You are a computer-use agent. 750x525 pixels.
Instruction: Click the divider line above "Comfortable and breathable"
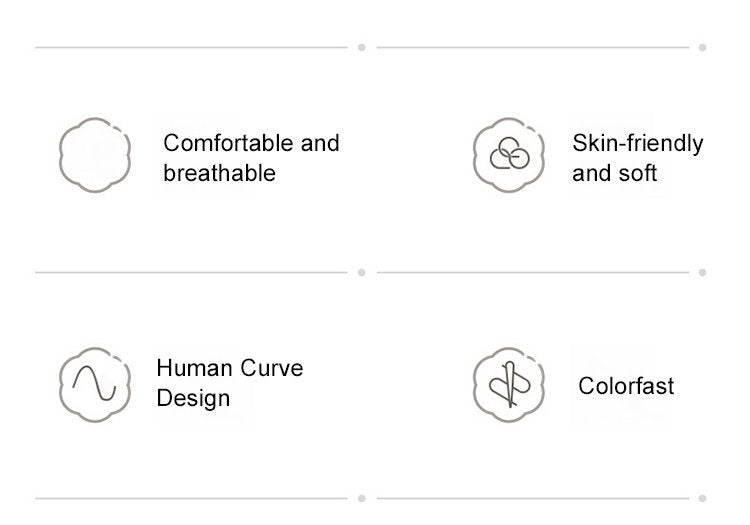point(190,47)
